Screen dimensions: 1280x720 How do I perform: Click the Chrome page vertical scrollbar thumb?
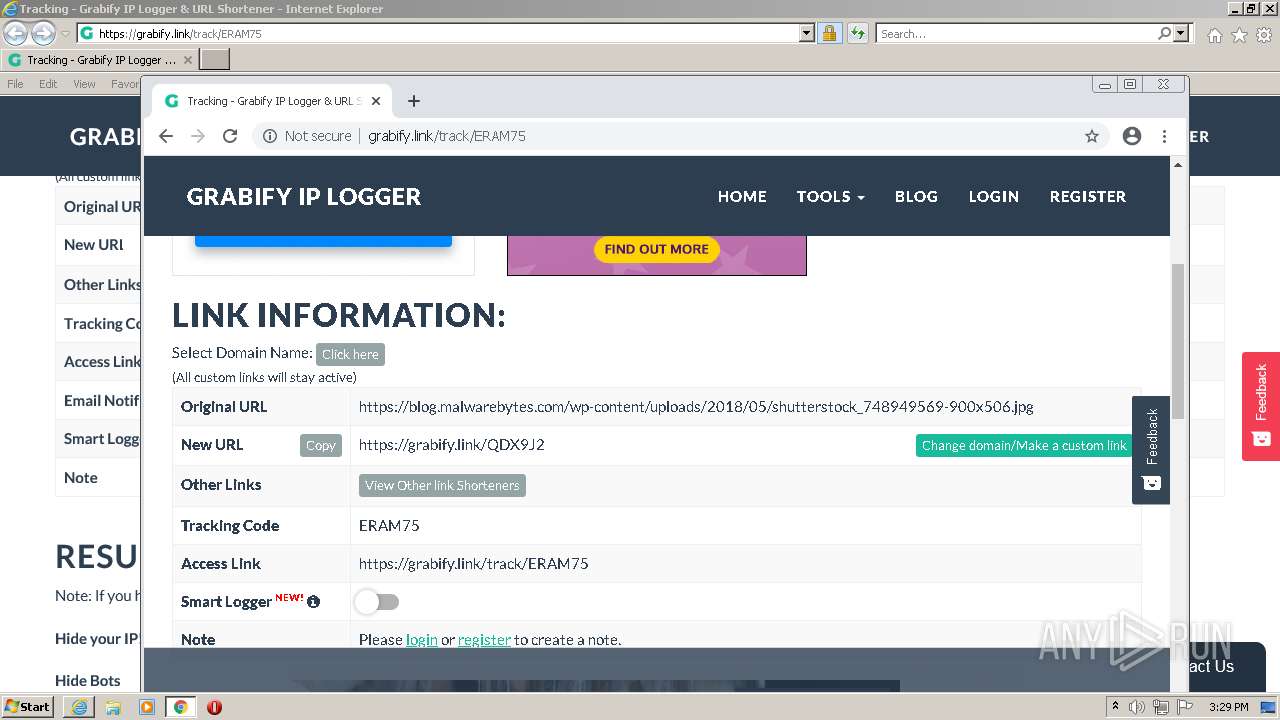click(x=1178, y=340)
